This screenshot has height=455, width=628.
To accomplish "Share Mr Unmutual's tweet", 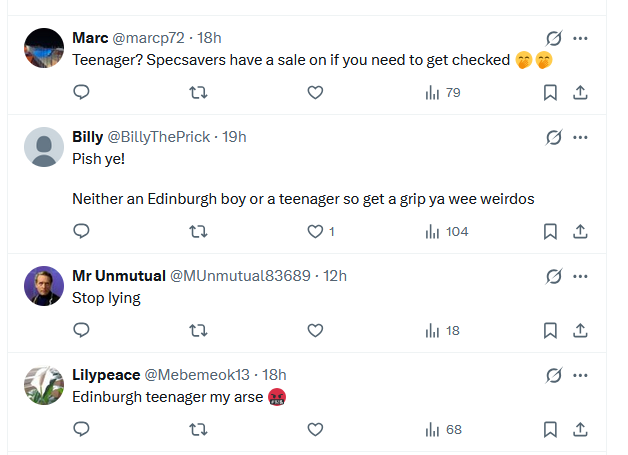I will pos(580,330).
